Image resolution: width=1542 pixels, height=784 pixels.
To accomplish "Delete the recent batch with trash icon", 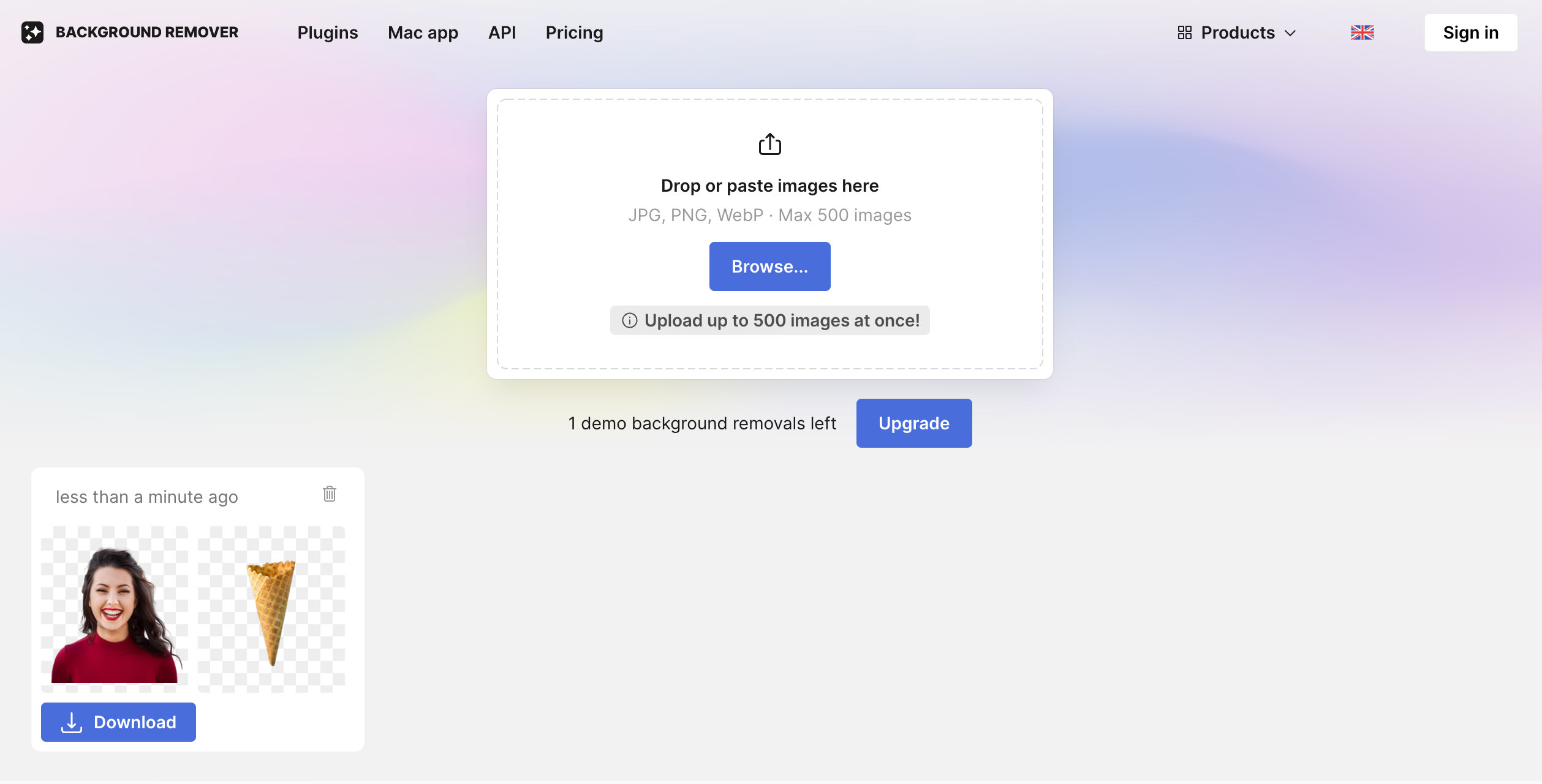I will tap(330, 494).
